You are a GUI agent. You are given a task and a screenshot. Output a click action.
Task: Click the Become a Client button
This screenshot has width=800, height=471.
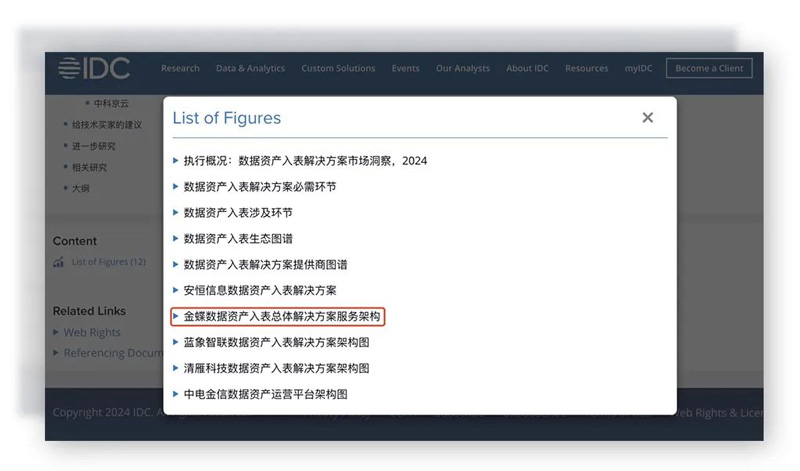(708, 69)
